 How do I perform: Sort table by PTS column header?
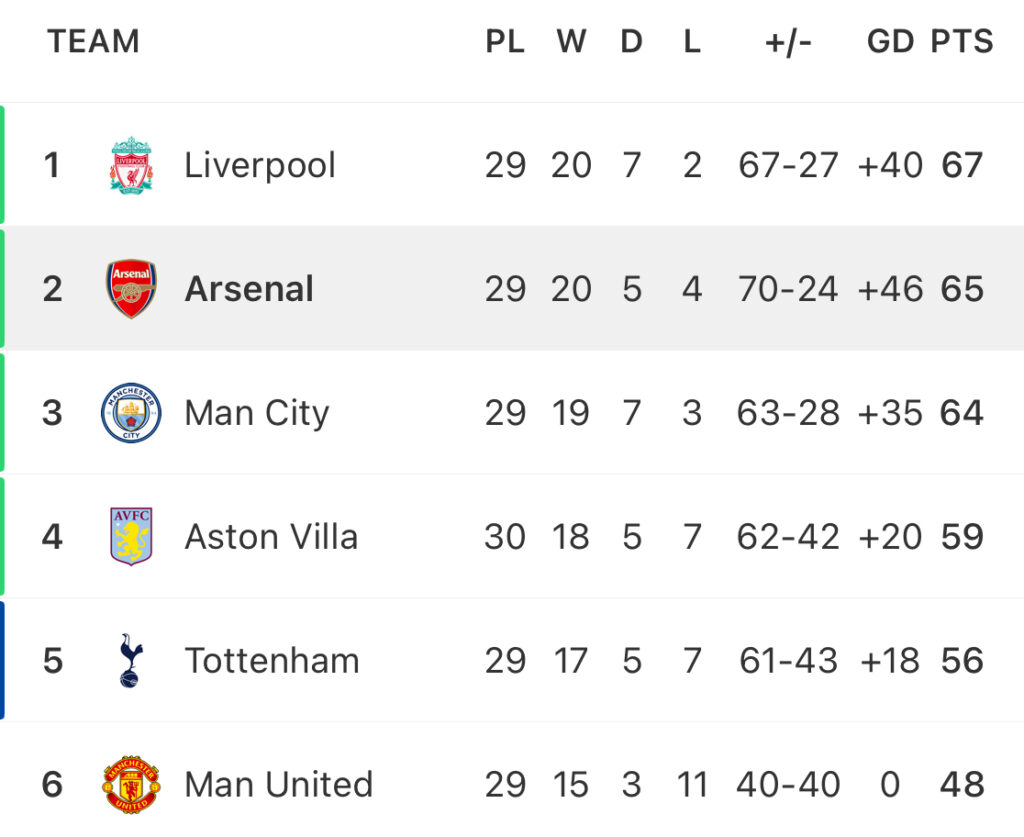tap(962, 42)
